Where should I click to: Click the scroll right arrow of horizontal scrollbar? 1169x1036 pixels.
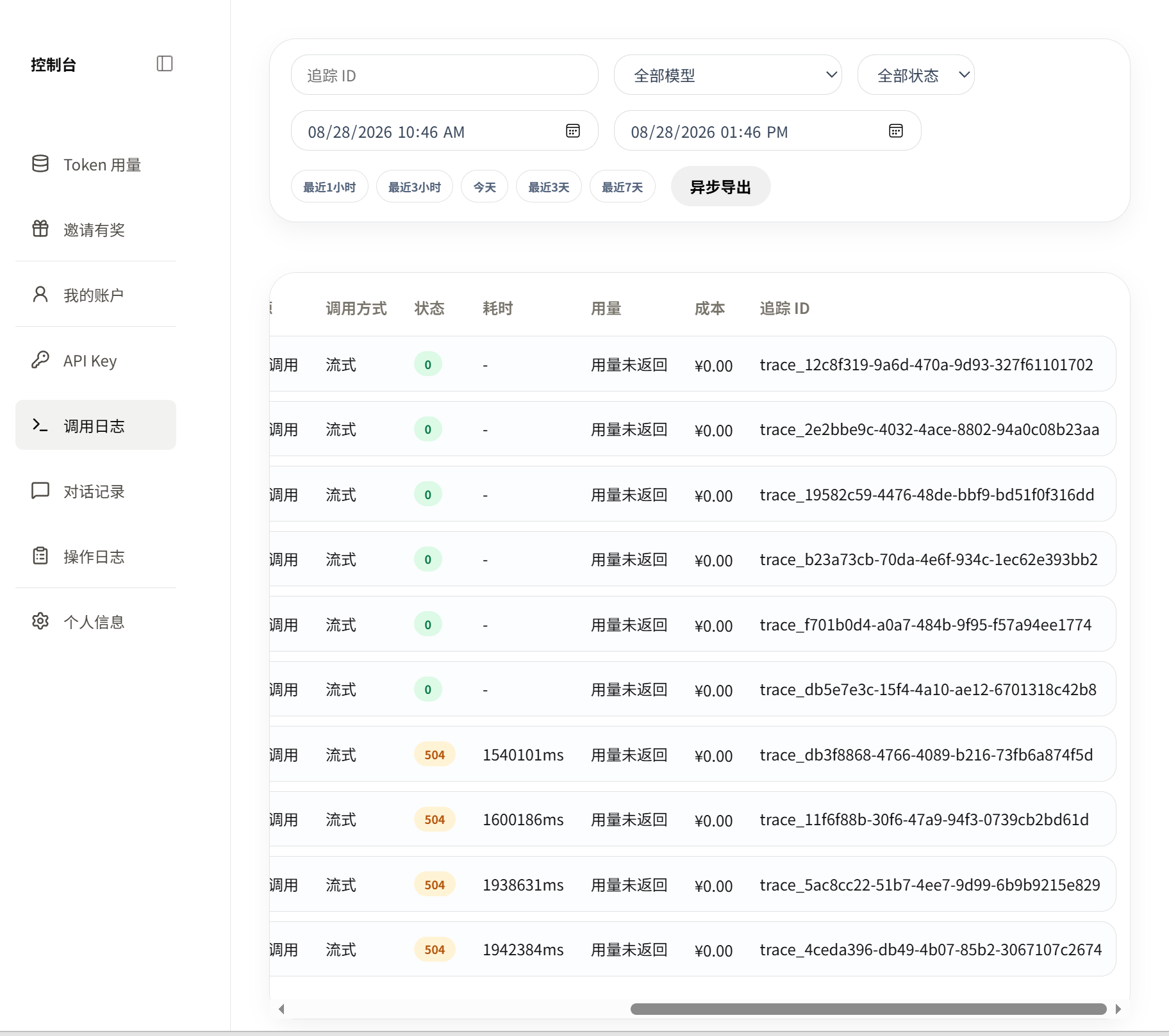(x=1118, y=1009)
